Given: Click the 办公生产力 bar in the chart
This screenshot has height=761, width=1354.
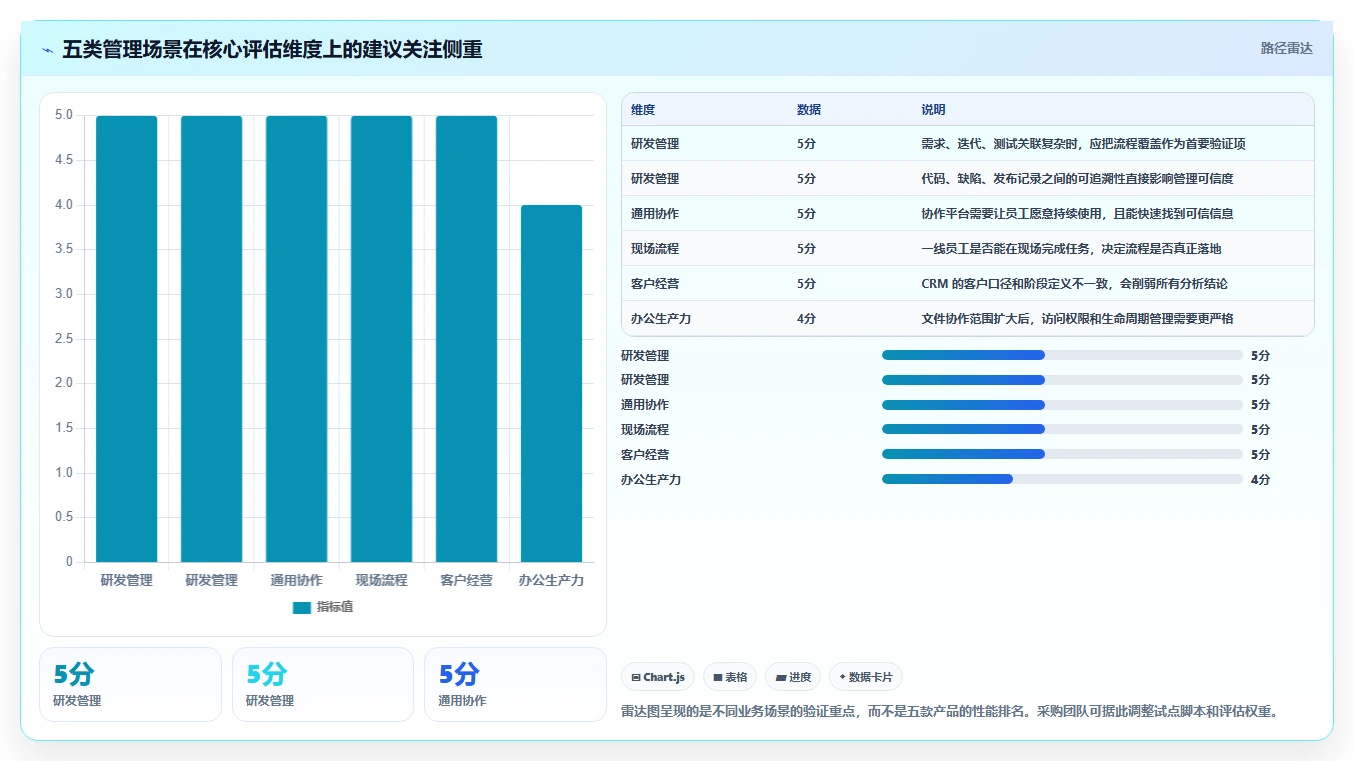Looking at the screenshot, I should (x=551, y=384).
